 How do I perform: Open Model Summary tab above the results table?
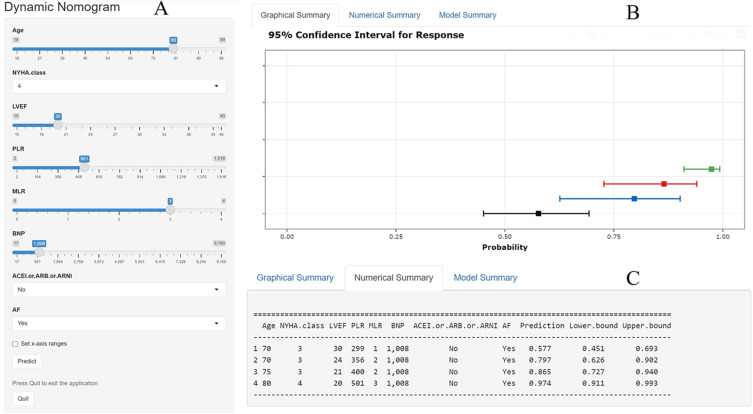click(485, 277)
